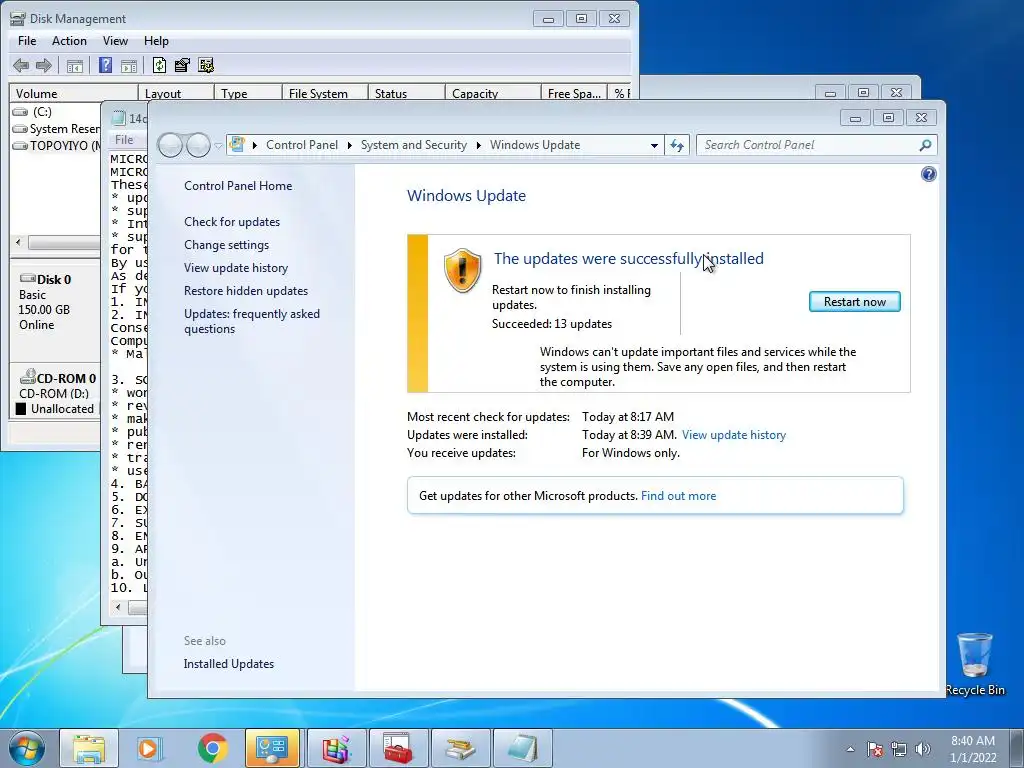This screenshot has width=1024, height=768.
Task: Expand root arrow before Control Panel breadcrumb
Action: pos(255,145)
